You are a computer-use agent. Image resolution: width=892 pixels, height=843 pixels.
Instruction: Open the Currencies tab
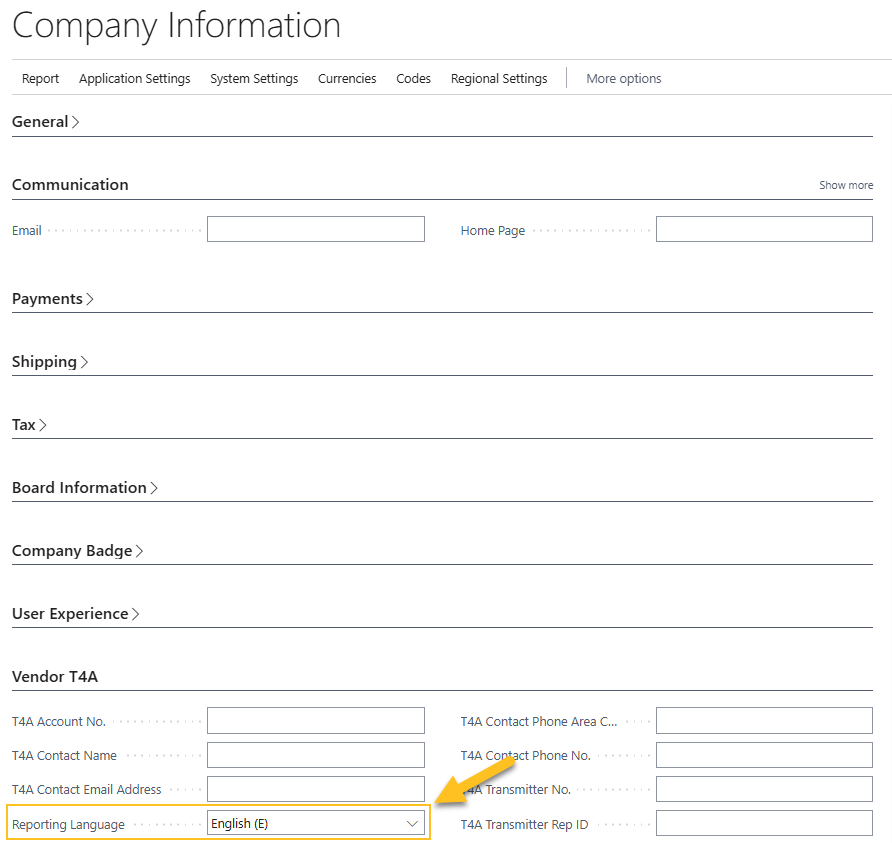point(347,78)
